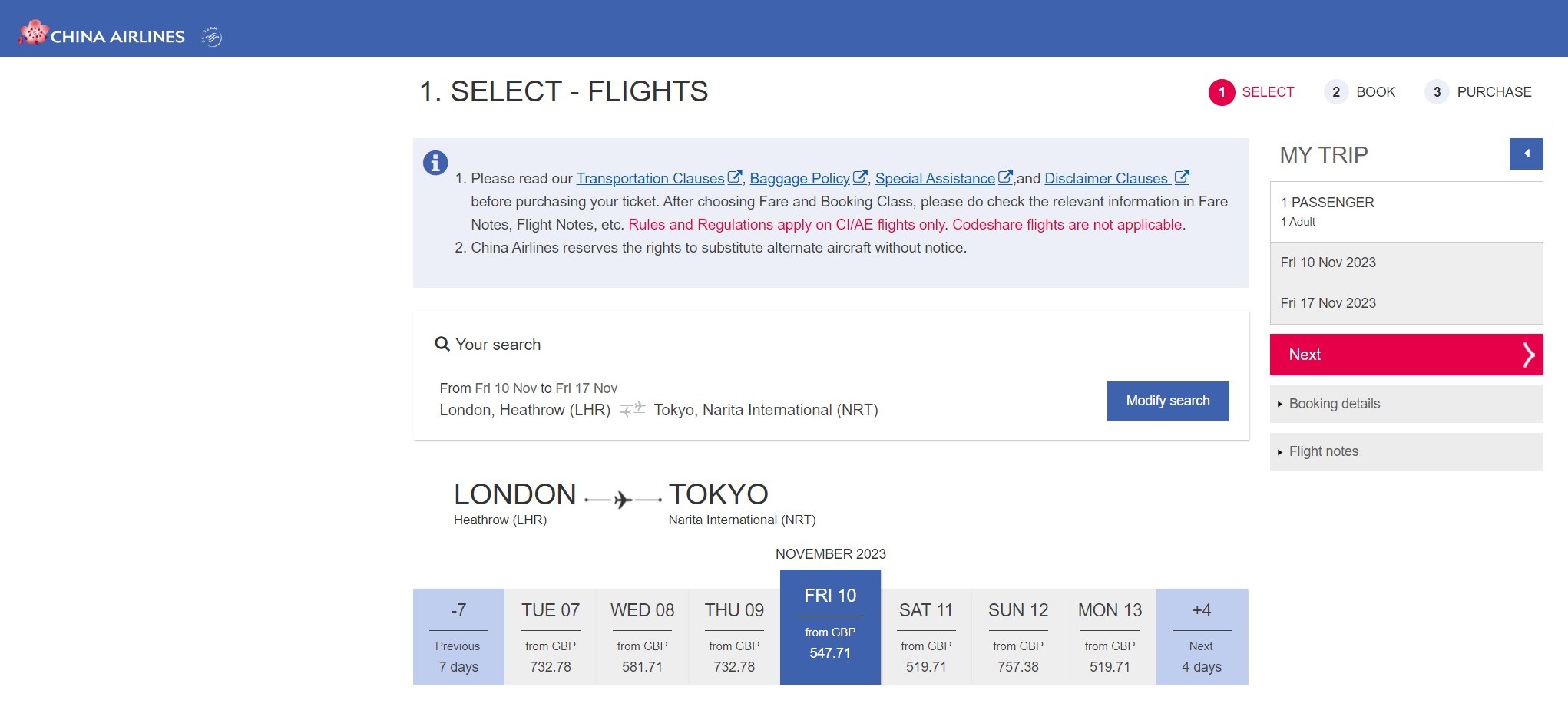Click the SkyTeam alliance icon
This screenshot has height=710, width=1568.
pos(212,36)
